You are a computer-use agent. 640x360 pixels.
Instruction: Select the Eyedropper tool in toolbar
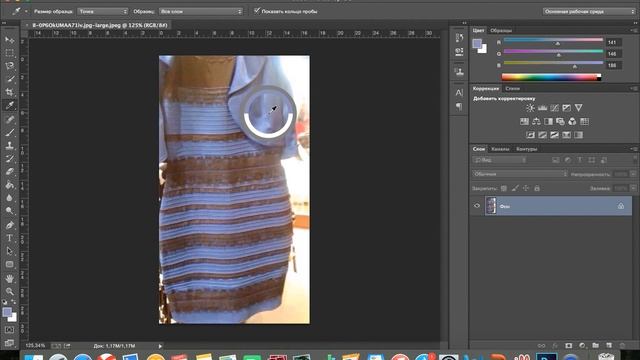pyautogui.click(x=9, y=105)
